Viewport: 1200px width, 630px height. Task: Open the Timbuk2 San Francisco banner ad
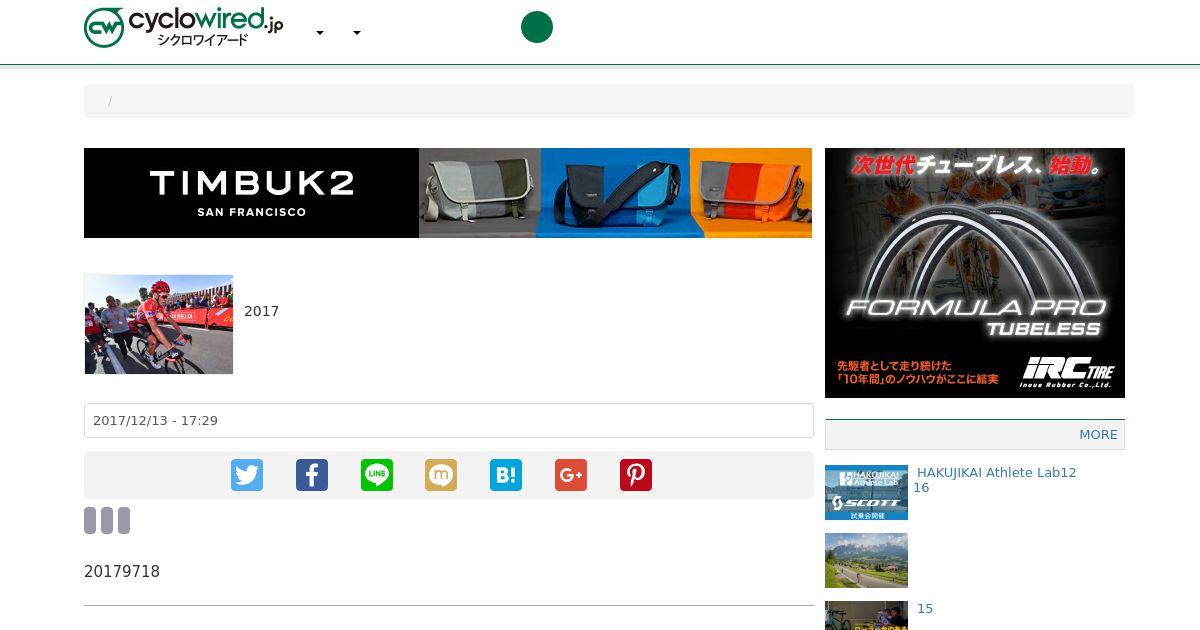click(448, 193)
